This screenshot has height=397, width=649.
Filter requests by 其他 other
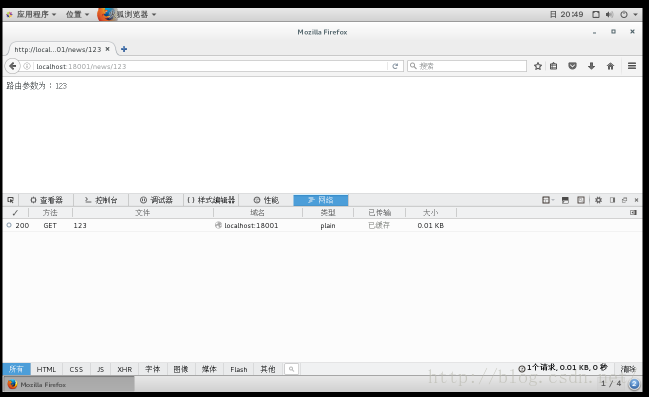[268, 369]
